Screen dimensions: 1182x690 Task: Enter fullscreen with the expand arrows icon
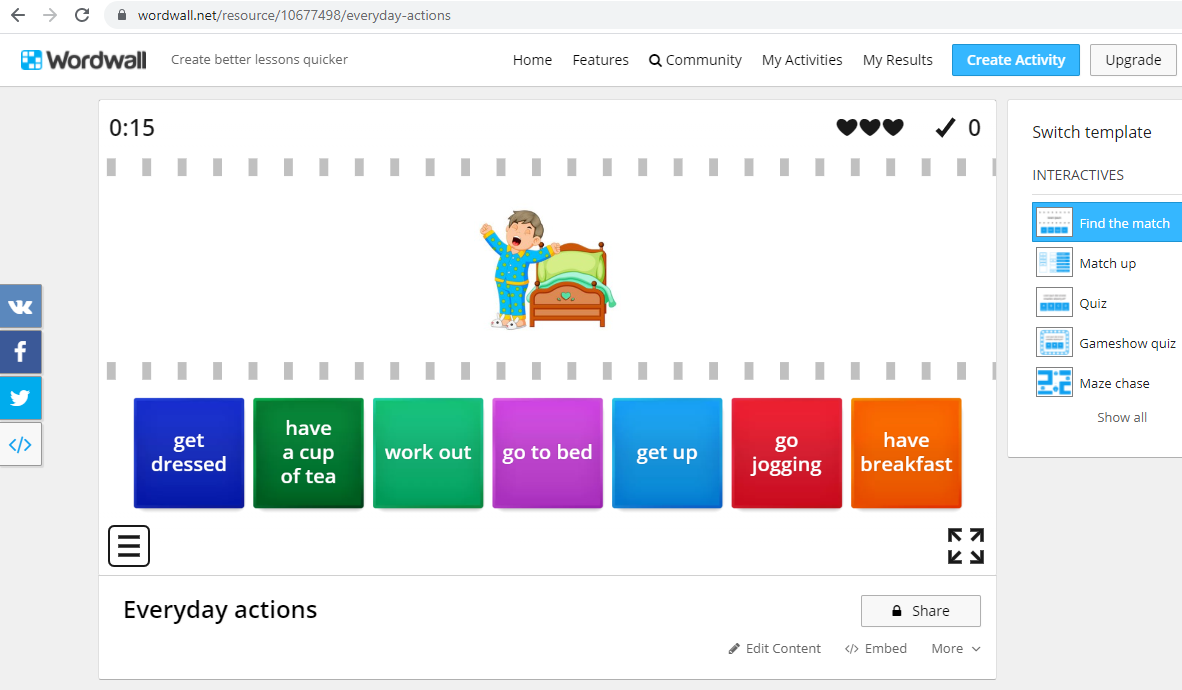point(966,546)
